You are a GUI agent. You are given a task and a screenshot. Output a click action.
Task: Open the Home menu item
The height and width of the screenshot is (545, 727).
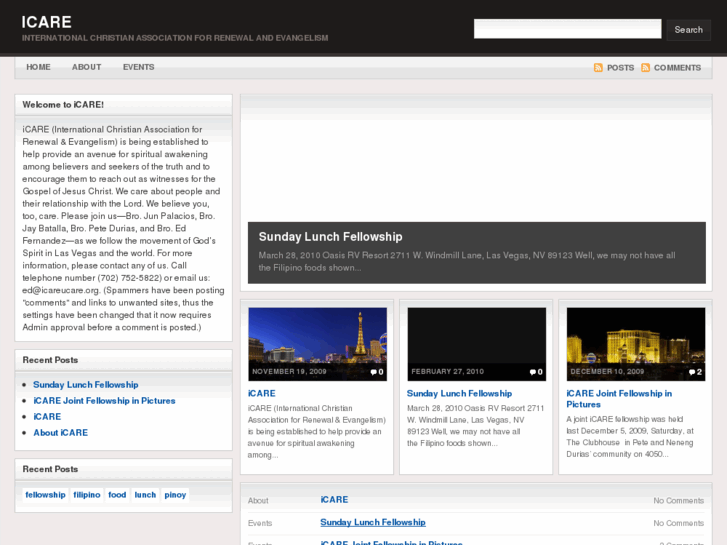(38, 67)
